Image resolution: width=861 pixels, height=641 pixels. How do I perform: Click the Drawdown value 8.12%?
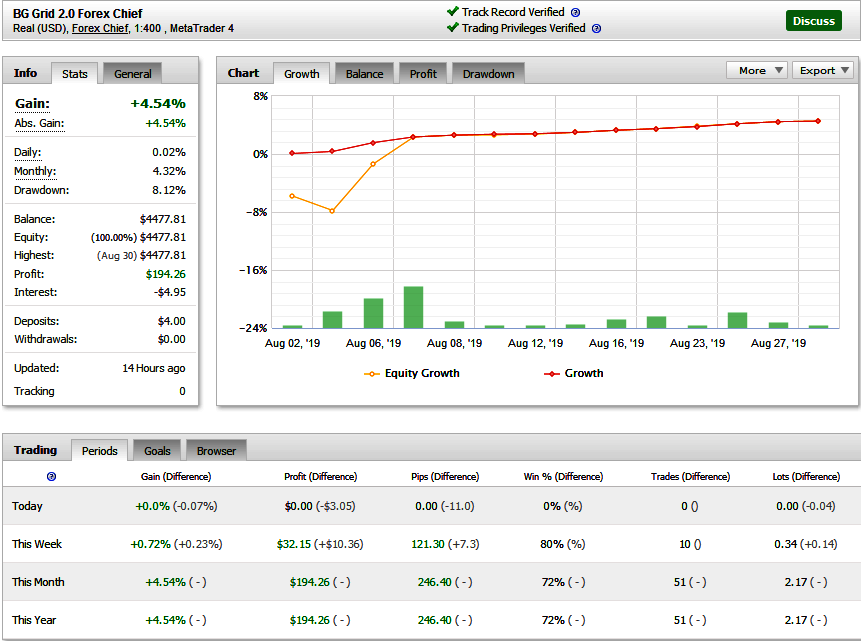pyautogui.click(x=169, y=190)
